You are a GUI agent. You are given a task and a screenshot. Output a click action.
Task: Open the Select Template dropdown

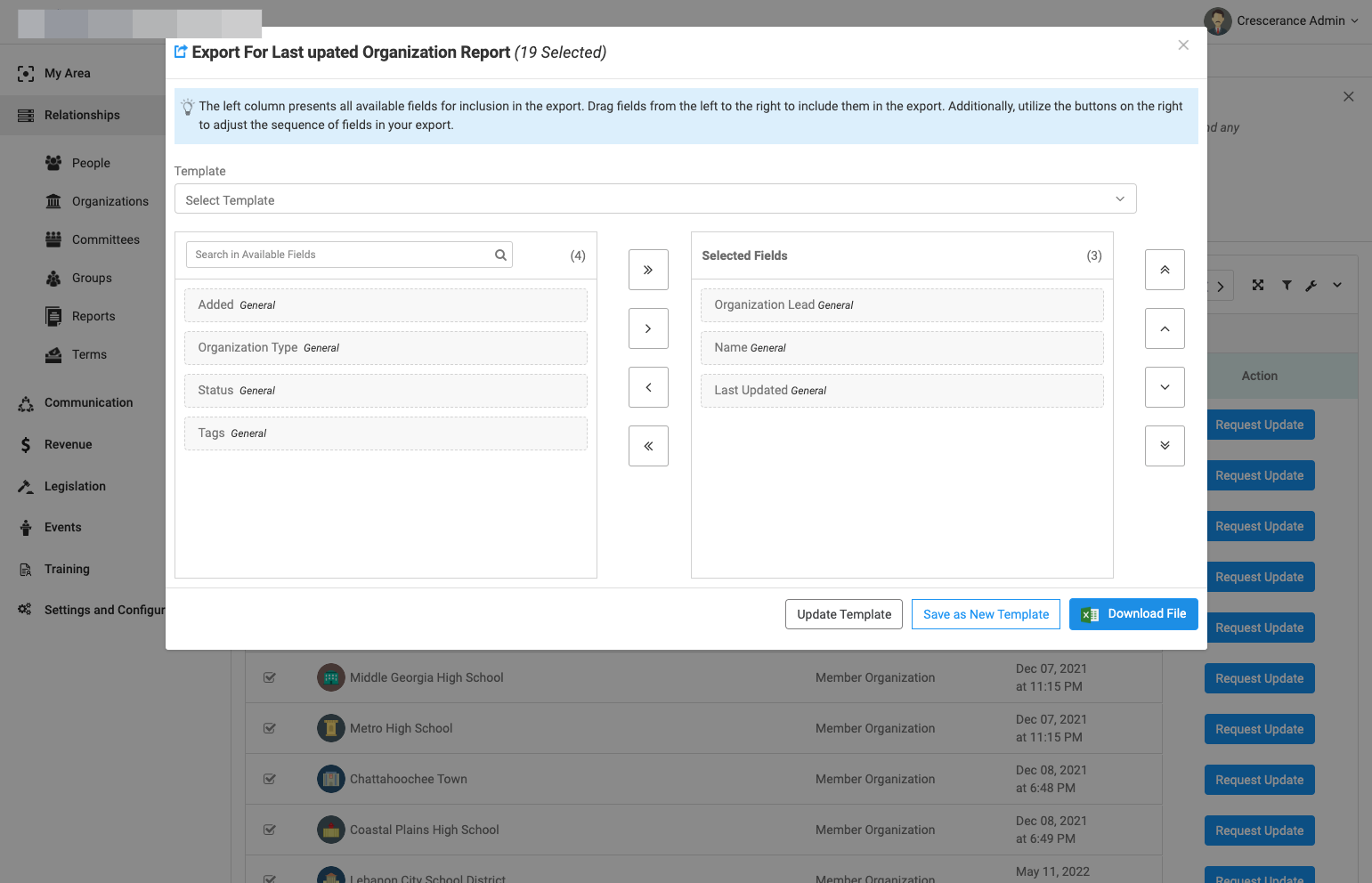(x=655, y=199)
